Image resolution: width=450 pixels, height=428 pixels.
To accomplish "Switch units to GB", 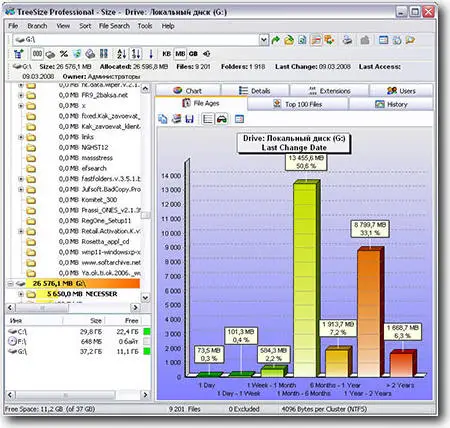I will coord(193,54).
